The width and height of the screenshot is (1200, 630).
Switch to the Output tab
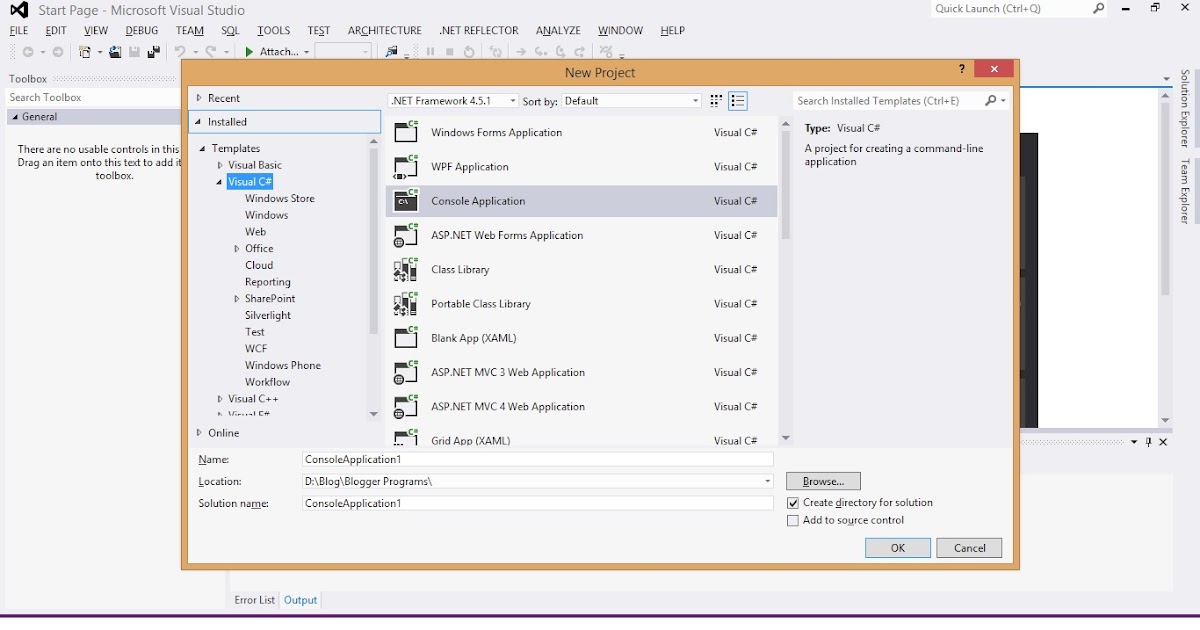[x=300, y=600]
